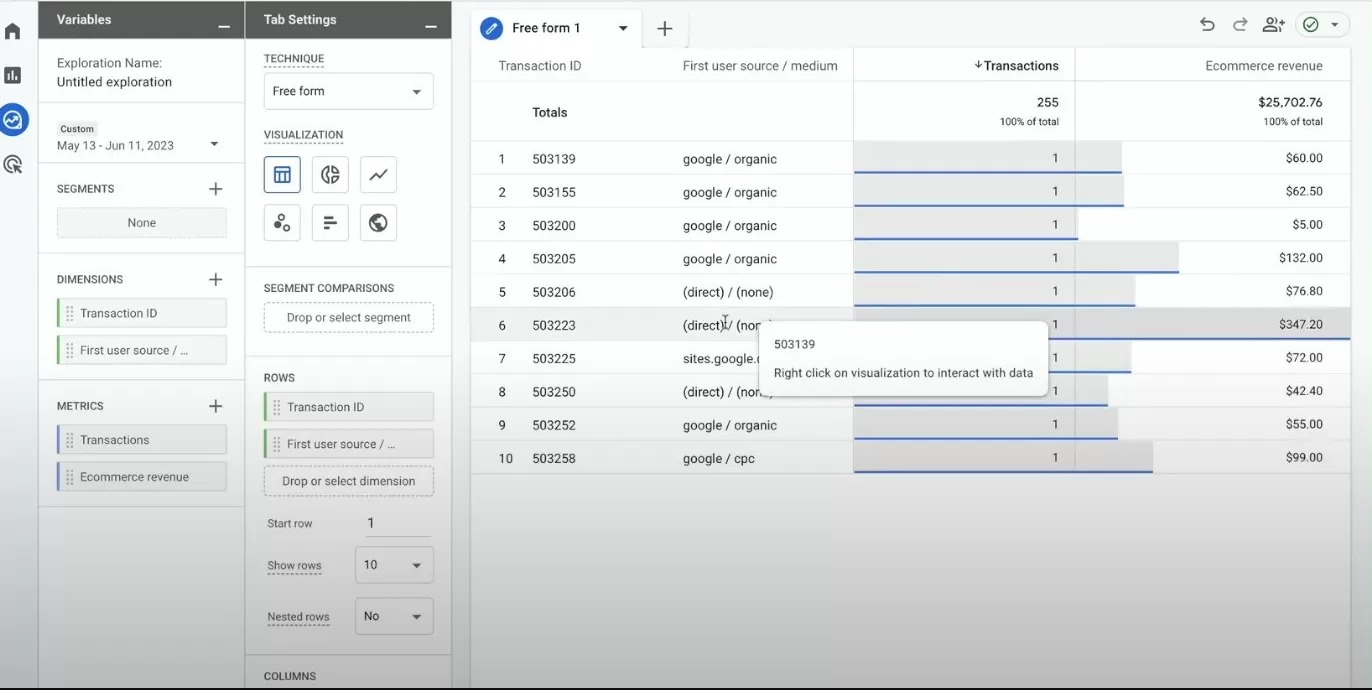Open the Explore icon in sidebar
1372x690 pixels.
(x=13, y=120)
